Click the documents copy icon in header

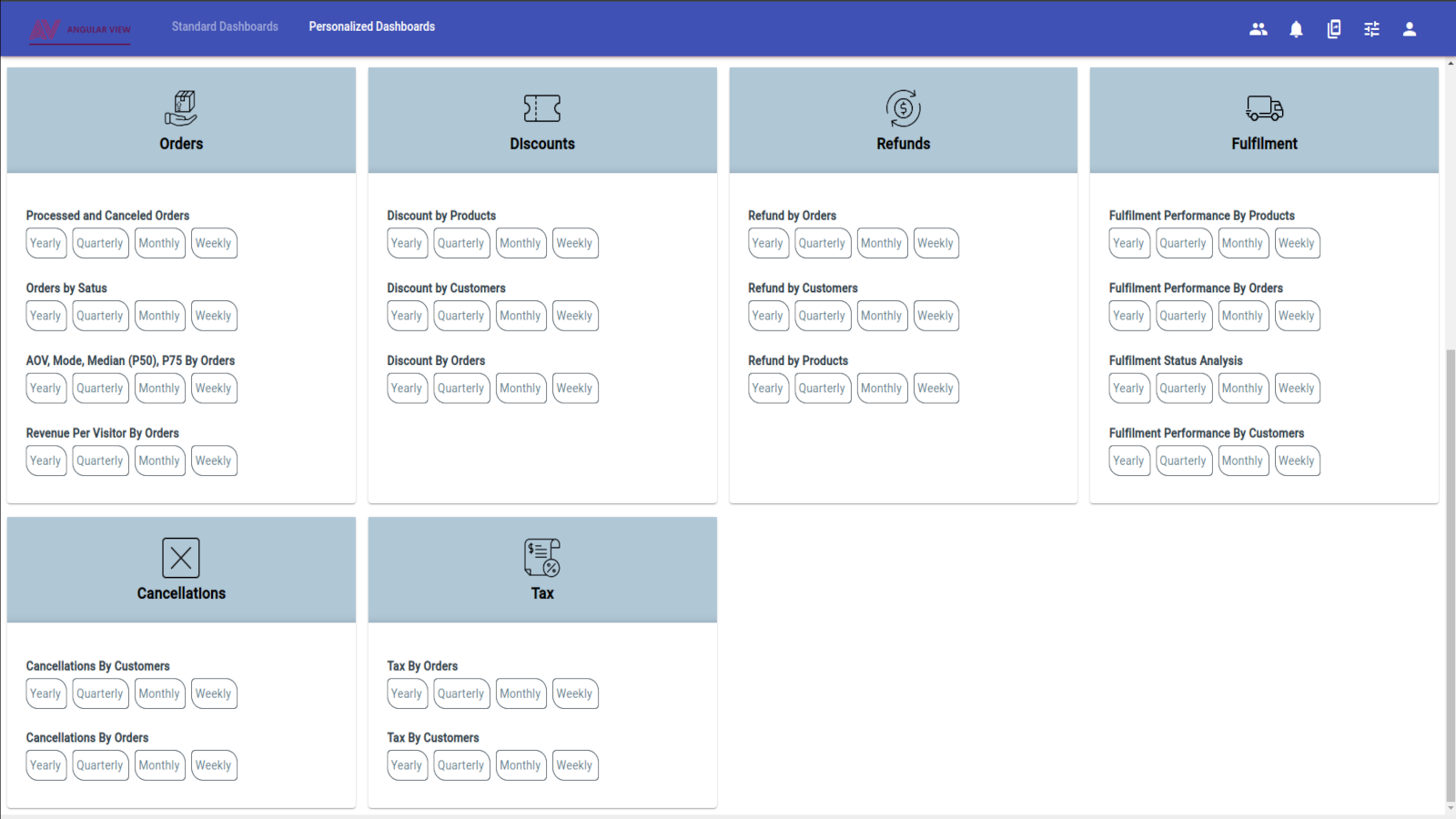click(x=1334, y=29)
